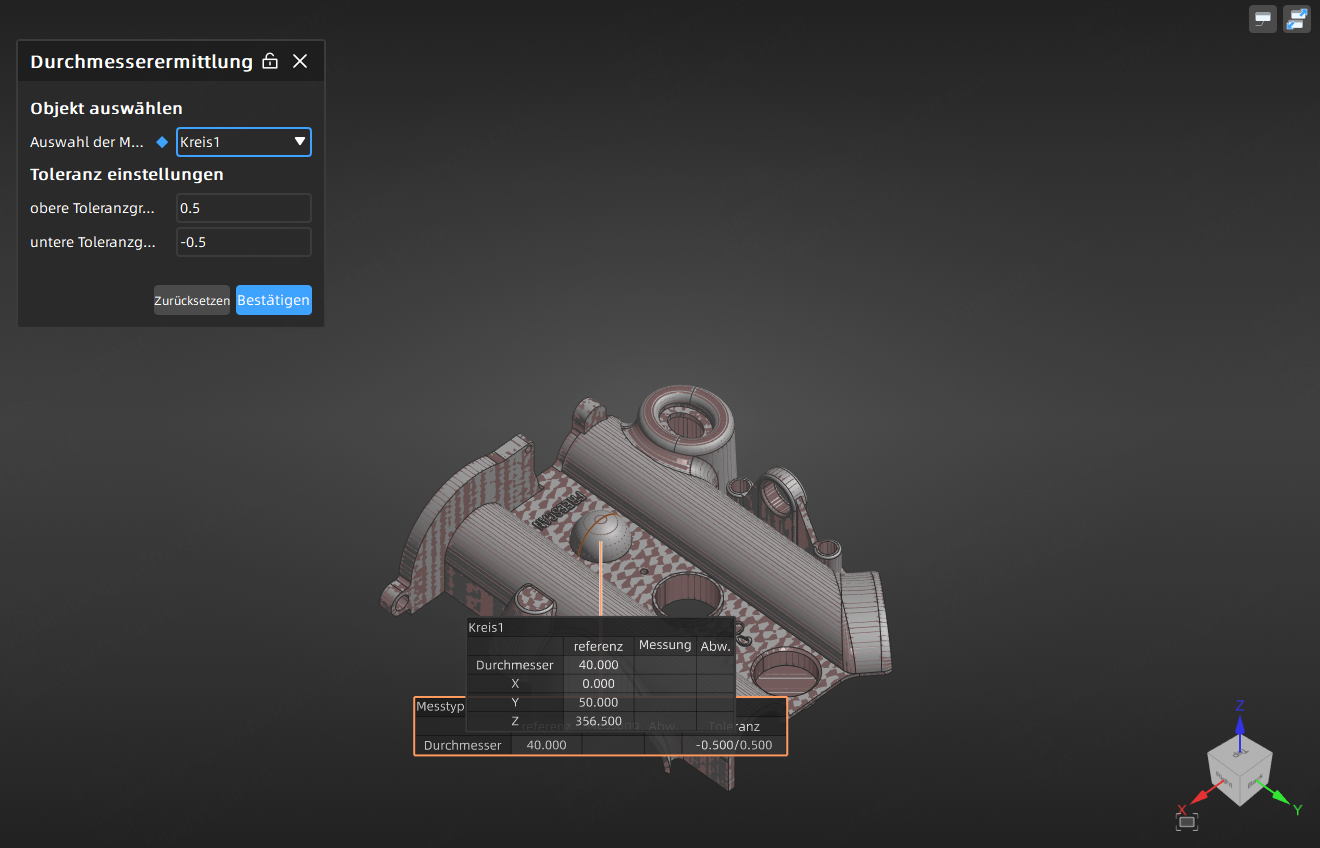The width and height of the screenshot is (1320, 848).
Task: Click the untere Toleranzgrenze field with -0.5
Action: [244, 242]
